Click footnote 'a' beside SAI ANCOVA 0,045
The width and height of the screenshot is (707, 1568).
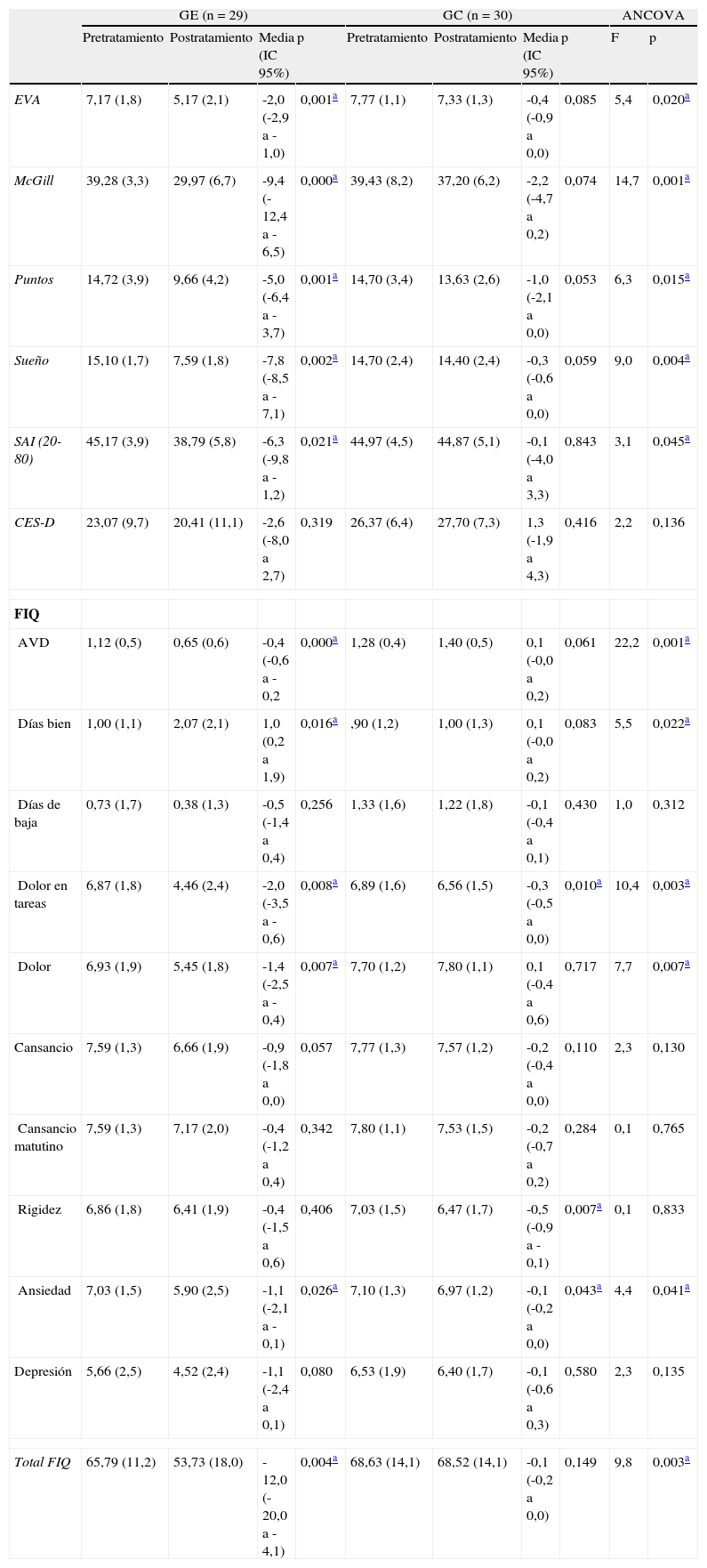click(x=687, y=440)
